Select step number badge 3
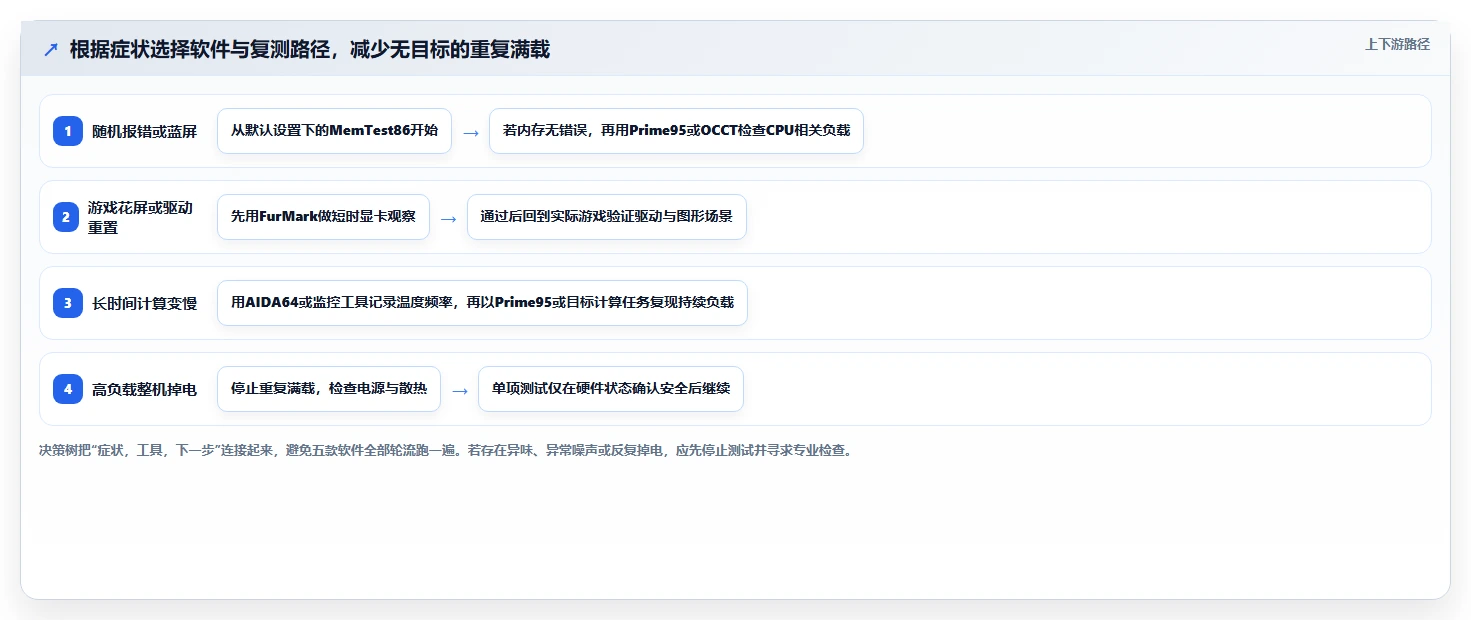This screenshot has height=620, width=1471. click(68, 303)
